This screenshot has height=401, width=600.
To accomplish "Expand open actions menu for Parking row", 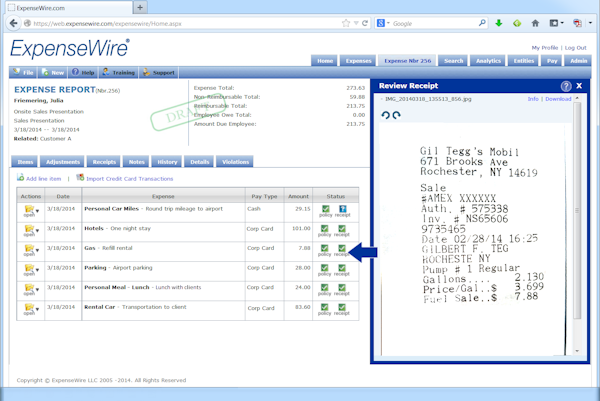I will (30, 269).
